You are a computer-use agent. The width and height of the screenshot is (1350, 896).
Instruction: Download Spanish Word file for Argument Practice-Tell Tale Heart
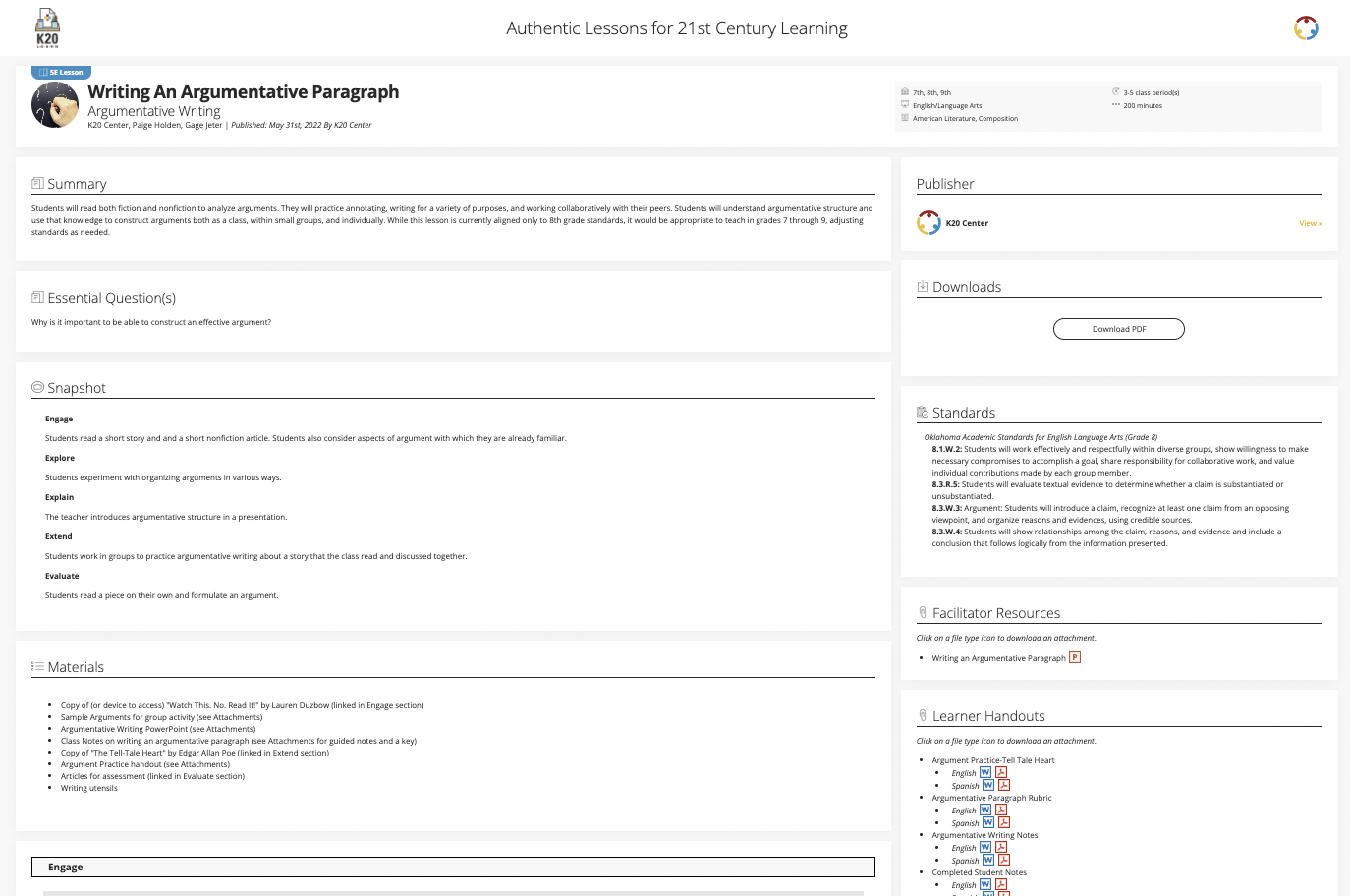pyautogui.click(x=988, y=786)
